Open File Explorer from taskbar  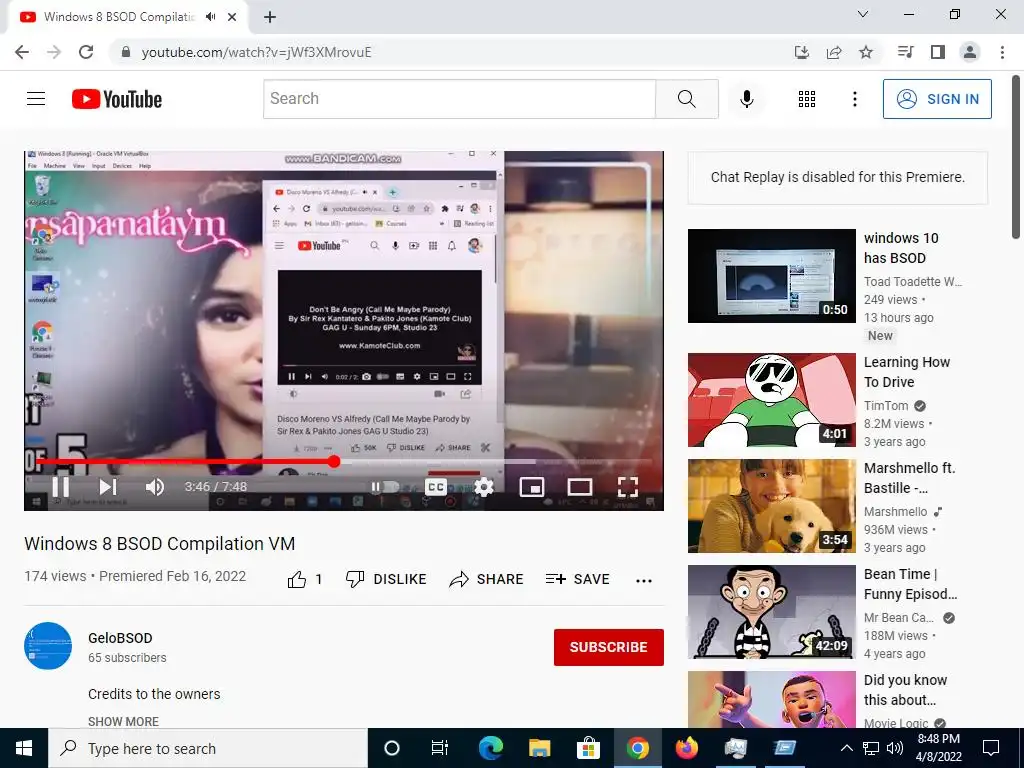(539, 748)
